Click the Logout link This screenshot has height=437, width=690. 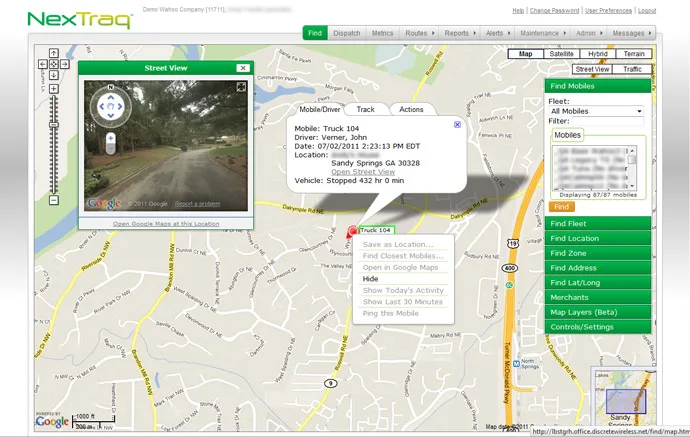point(646,11)
